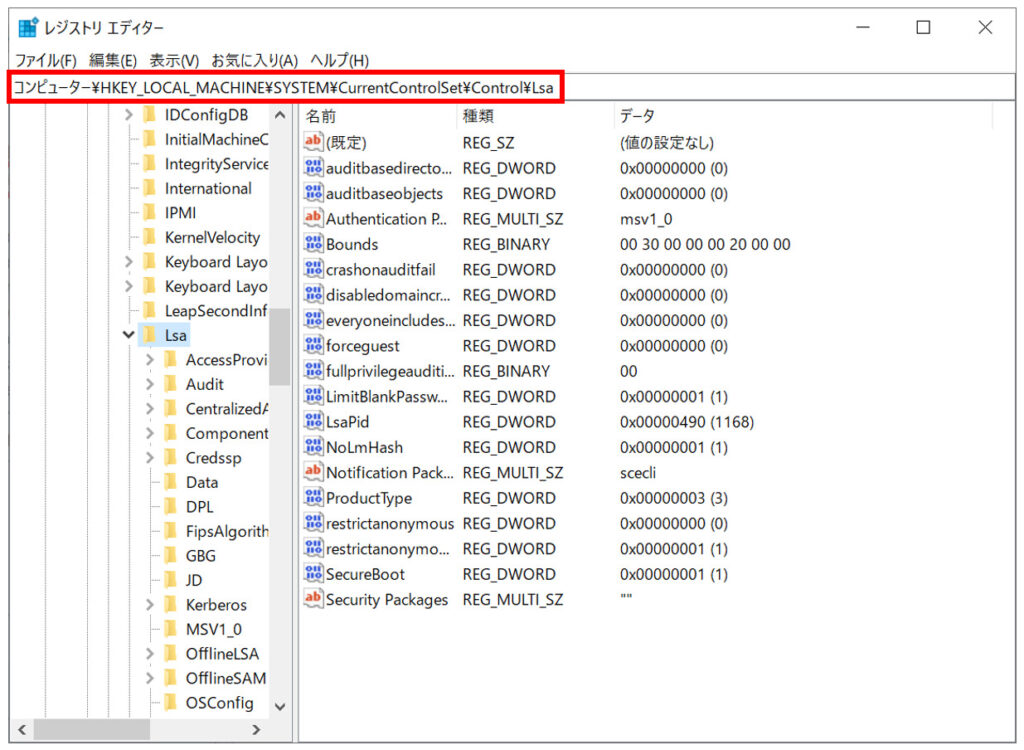Click the horizontal scroll right arrow

click(x=257, y=730)
